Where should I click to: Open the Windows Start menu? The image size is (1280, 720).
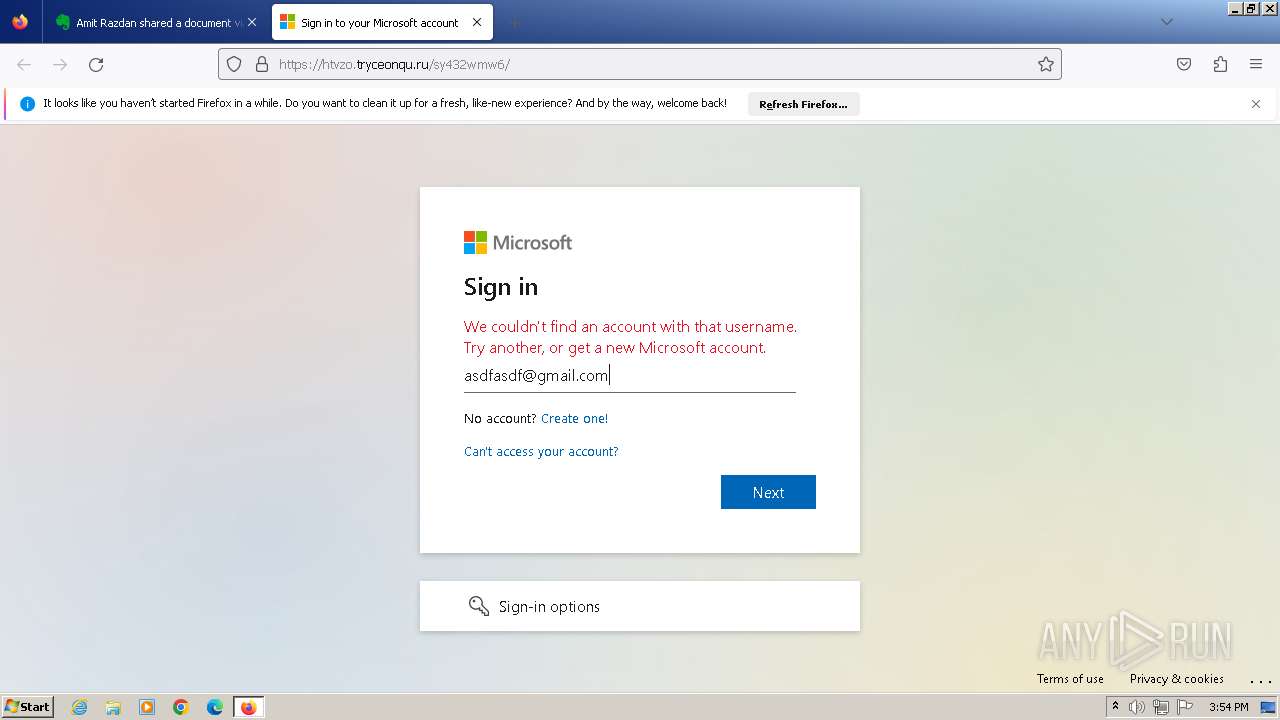pyautogui.click(x=28, y=706)
